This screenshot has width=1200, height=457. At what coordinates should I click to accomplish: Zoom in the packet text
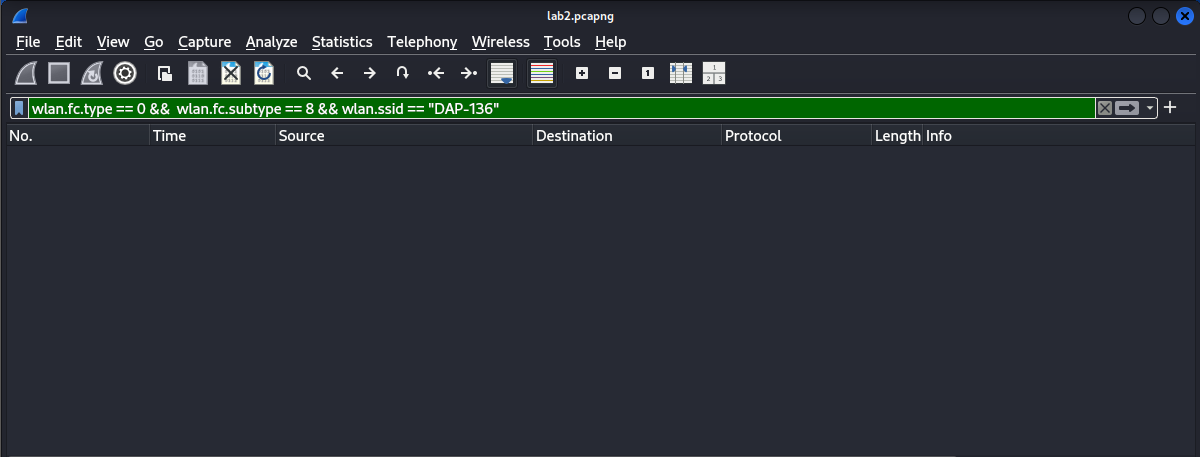pyautogui.click(x=582, y=73)
